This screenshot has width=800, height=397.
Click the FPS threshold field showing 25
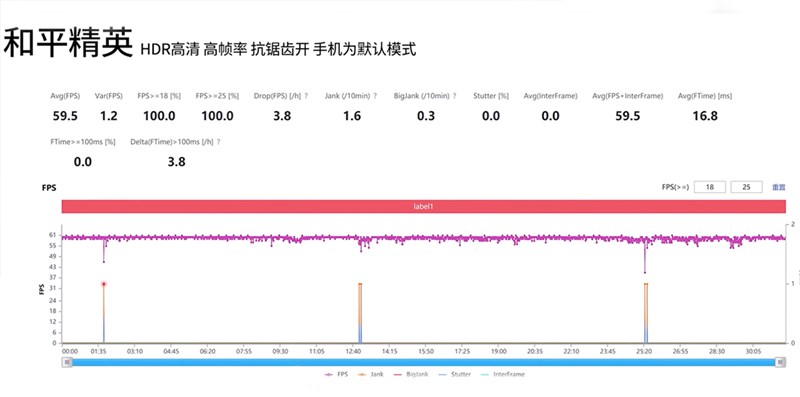pos(746,187)
